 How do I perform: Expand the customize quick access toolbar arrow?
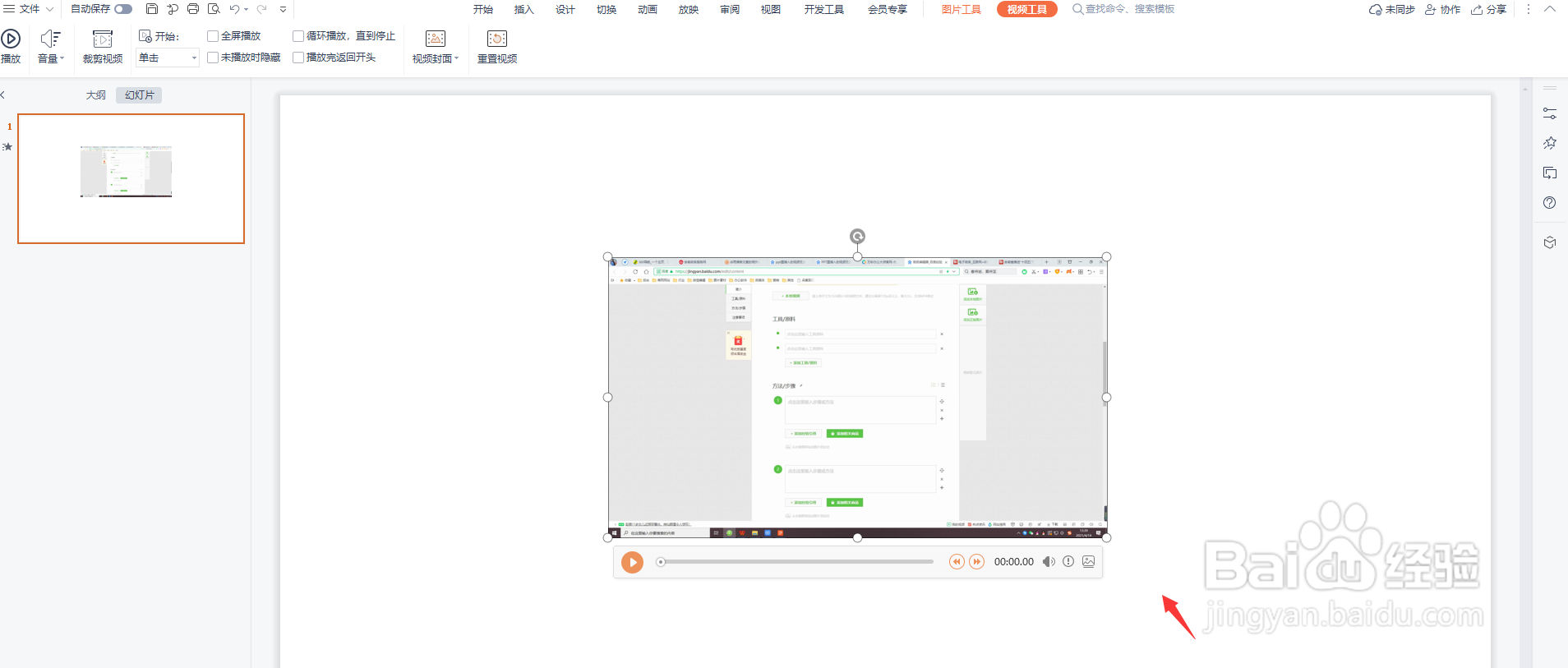point(283,10)
